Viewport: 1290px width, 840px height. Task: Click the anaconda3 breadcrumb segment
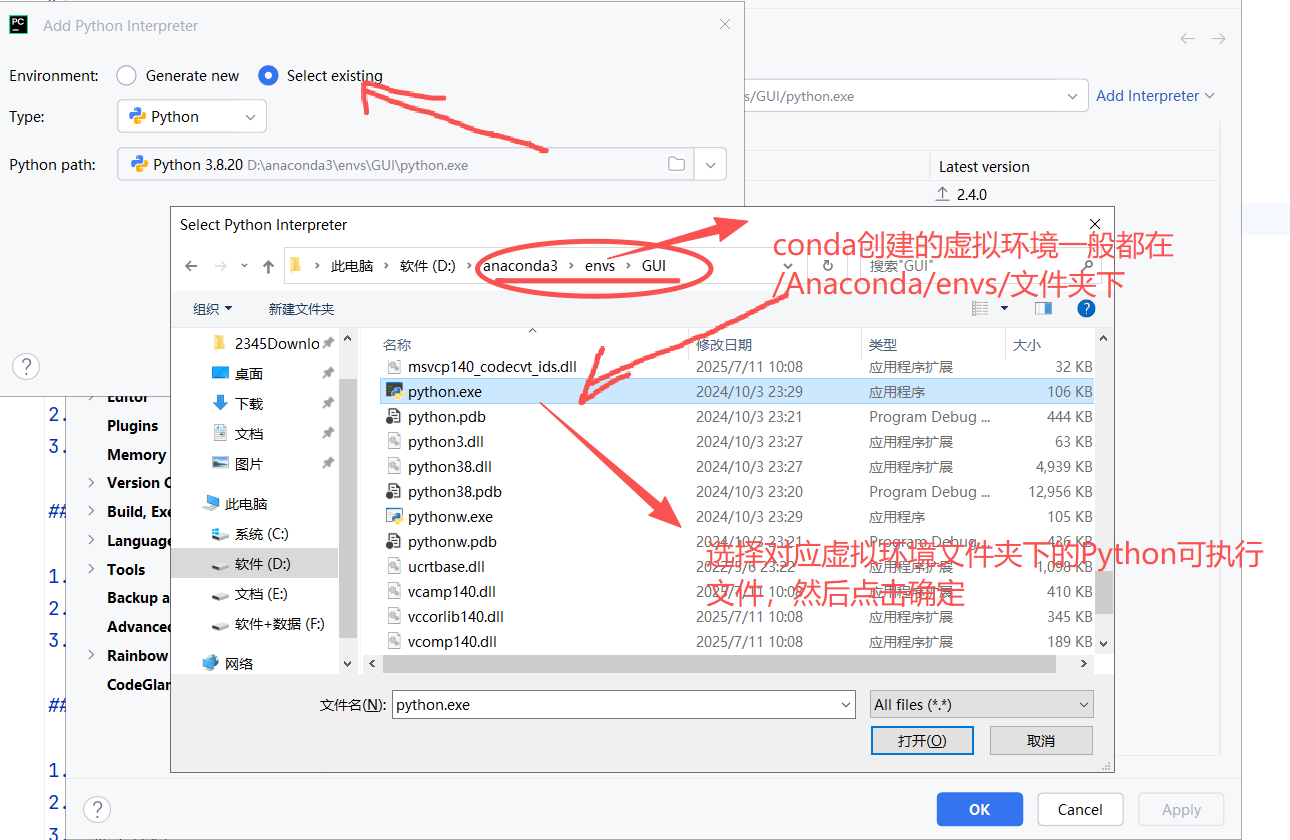520,265
